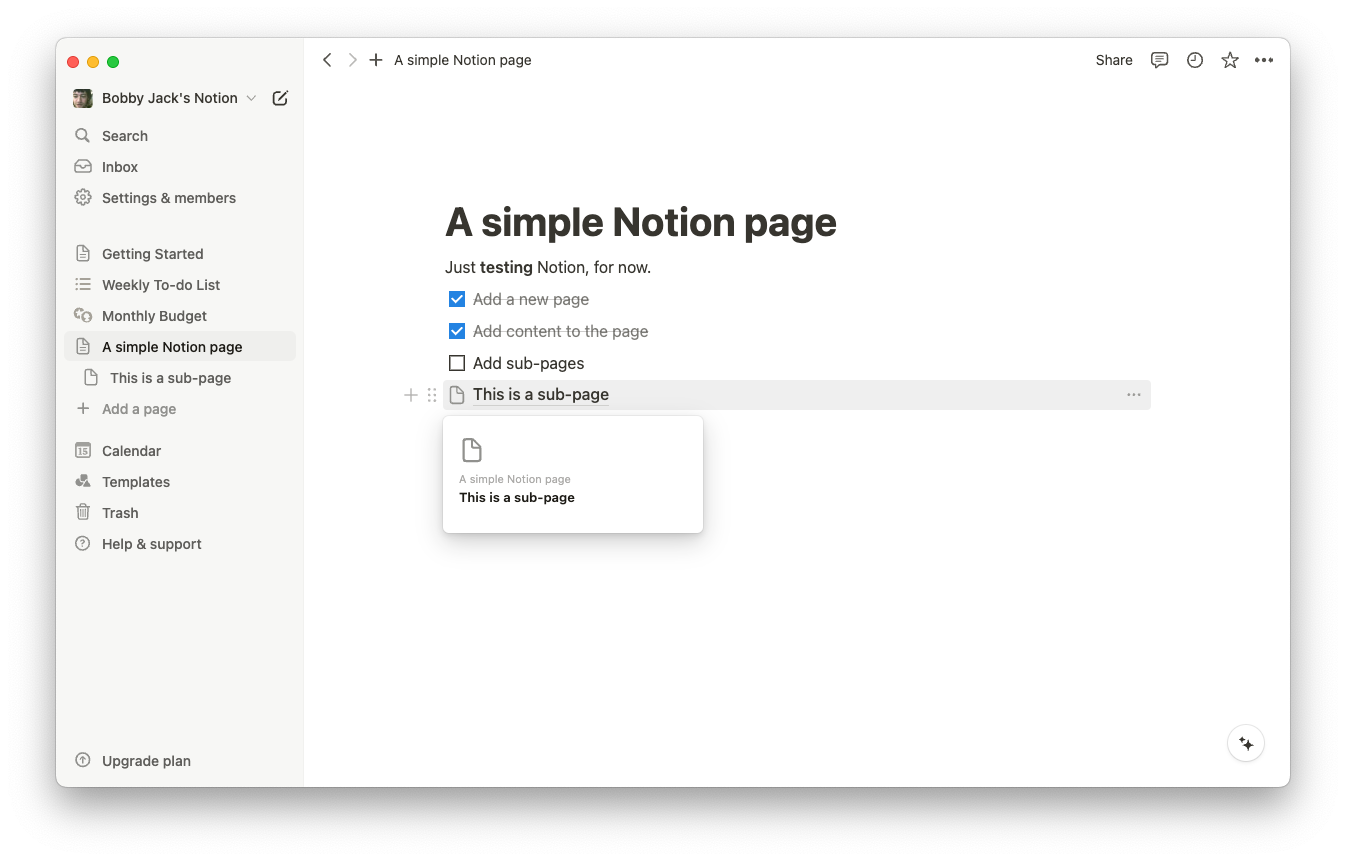Viewport: 1346px width, 861px height.
Task: Click the Share button
Action: tap(1114, 60)
